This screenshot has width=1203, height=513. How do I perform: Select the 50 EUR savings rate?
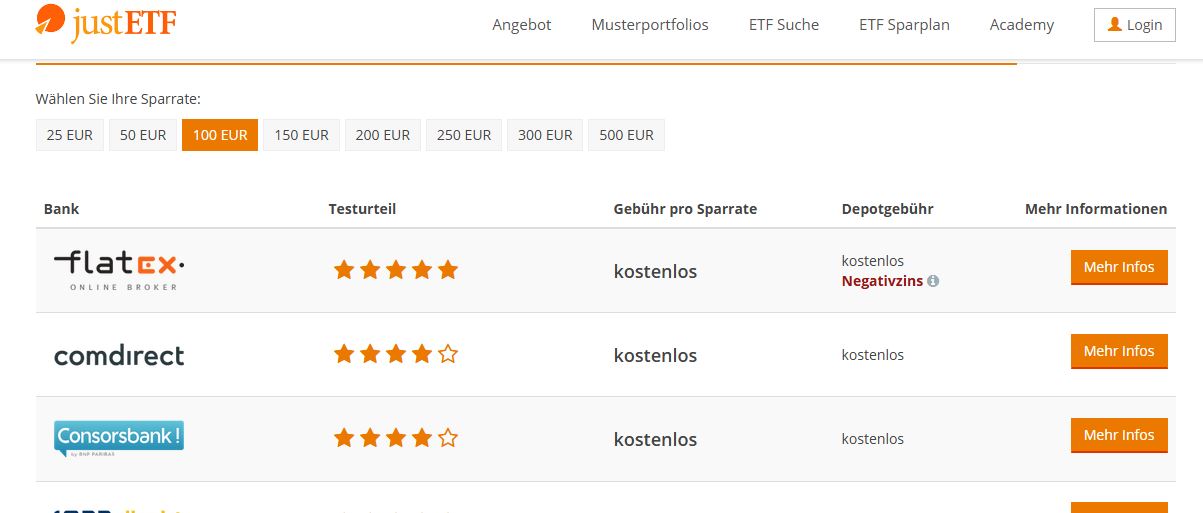[x=143, y=135]
